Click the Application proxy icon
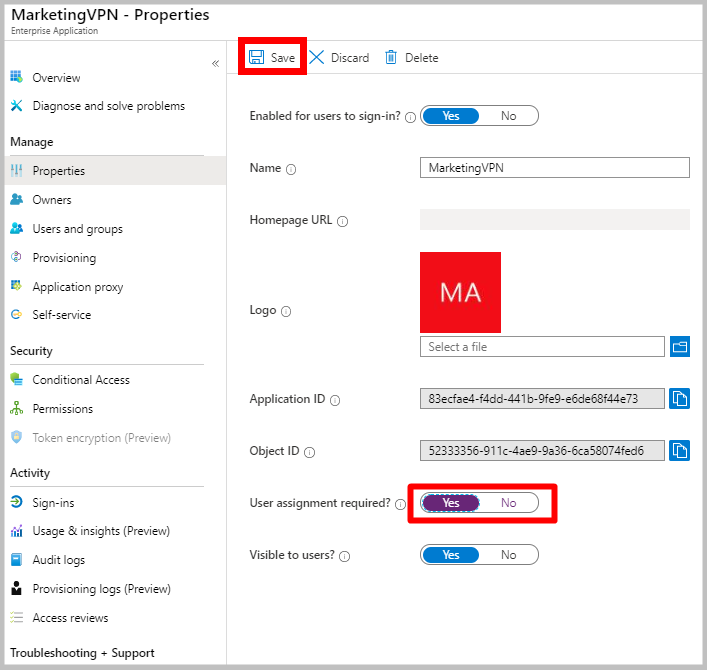Viewport: 707px width, 670px height. click(x=17, y=286)
